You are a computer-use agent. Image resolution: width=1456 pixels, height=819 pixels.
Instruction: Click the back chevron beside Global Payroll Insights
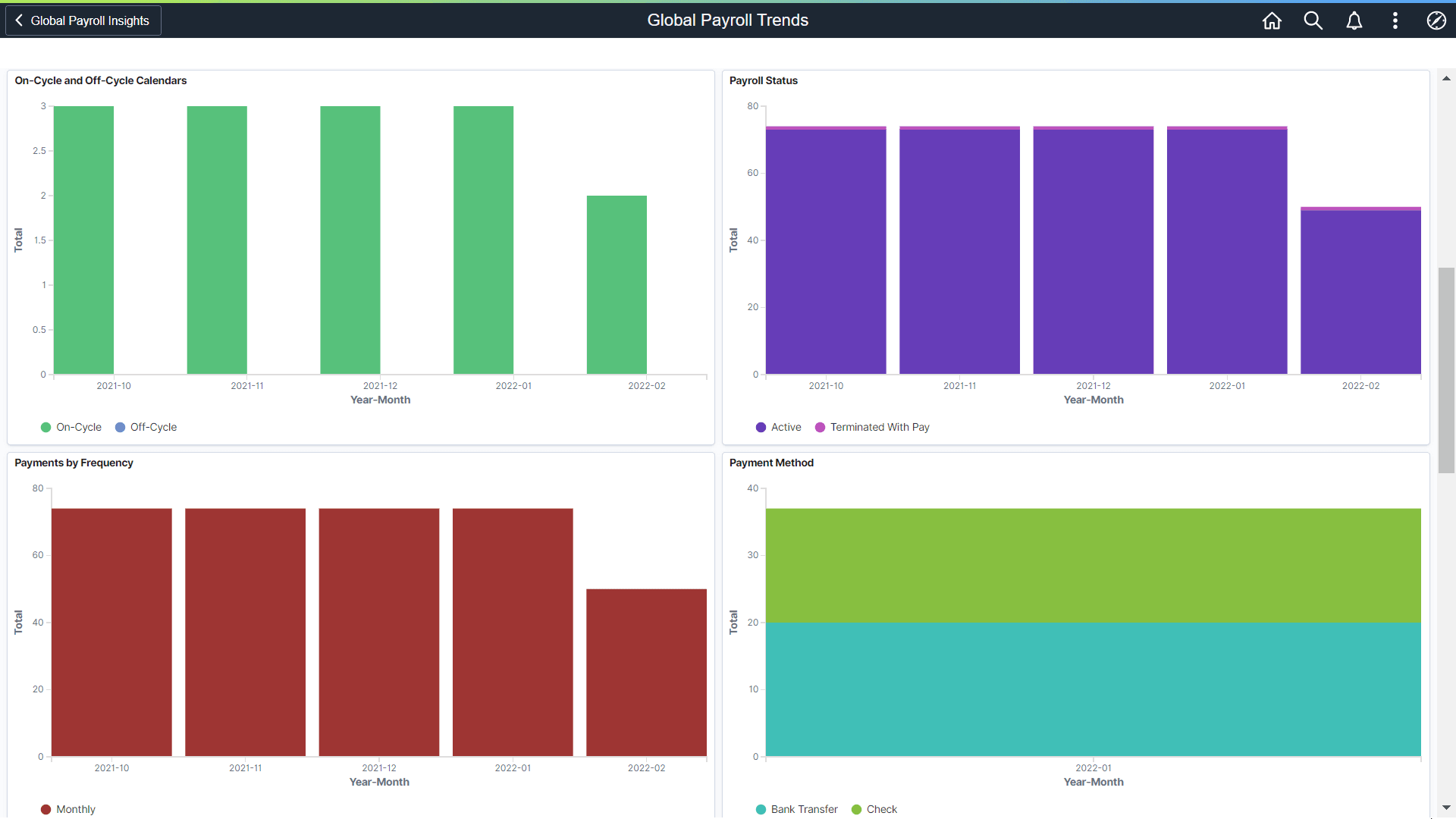pos(18,20)
